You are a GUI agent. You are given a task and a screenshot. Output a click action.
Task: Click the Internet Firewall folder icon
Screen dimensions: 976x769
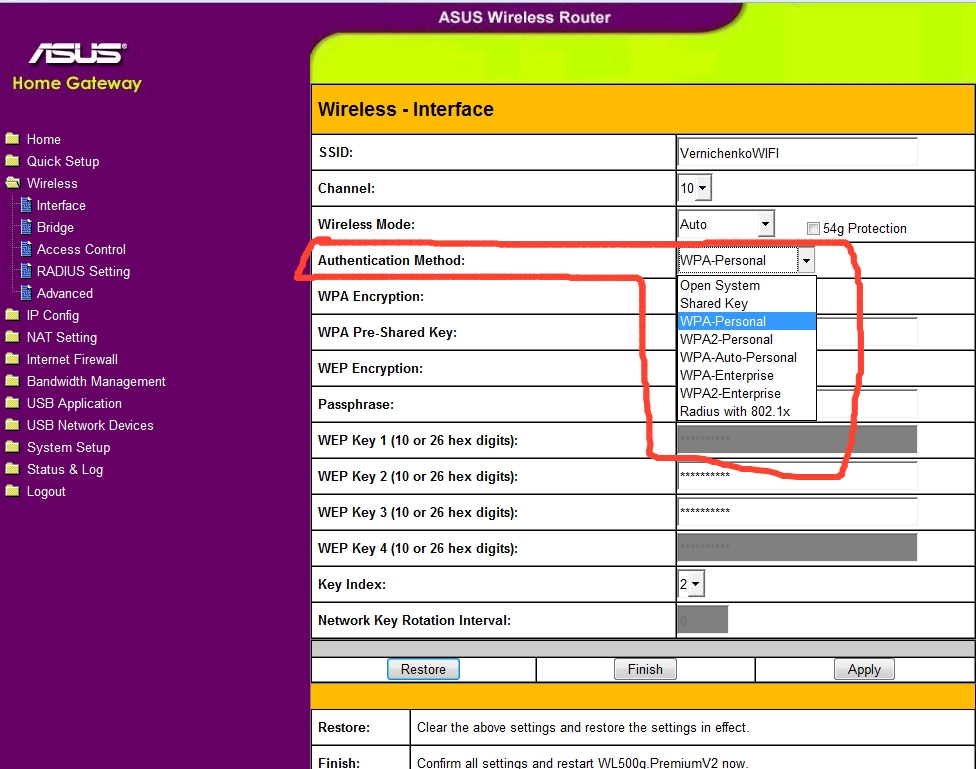pos(12,359)
